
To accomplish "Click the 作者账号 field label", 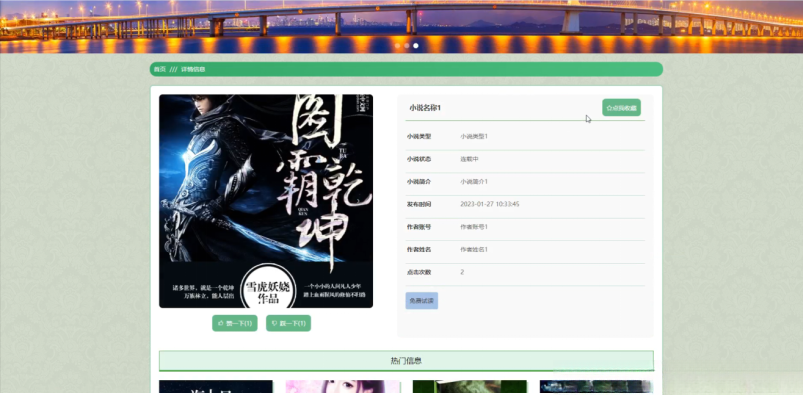I will [x=419, y=226].
